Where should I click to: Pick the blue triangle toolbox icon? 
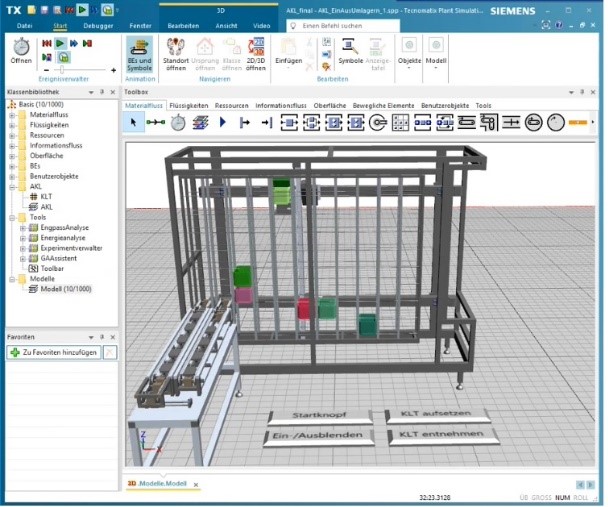point(223,122)
